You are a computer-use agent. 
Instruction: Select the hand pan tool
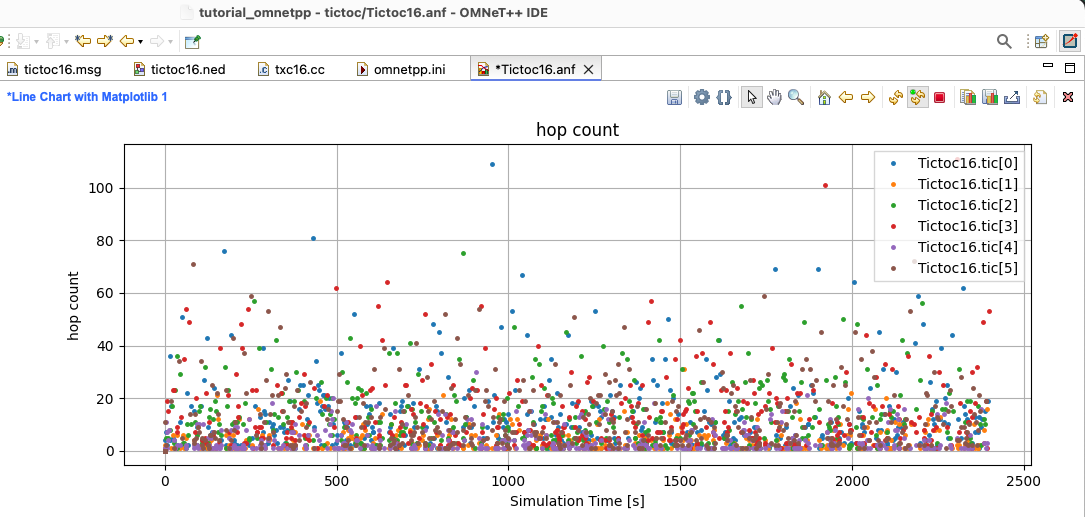(x=774, y=98)
